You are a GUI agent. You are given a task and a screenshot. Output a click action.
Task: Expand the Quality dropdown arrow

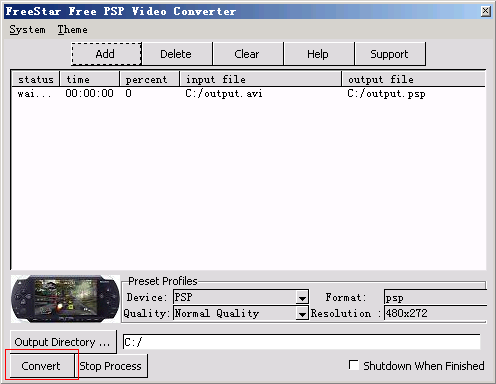(x=302, y=313)
